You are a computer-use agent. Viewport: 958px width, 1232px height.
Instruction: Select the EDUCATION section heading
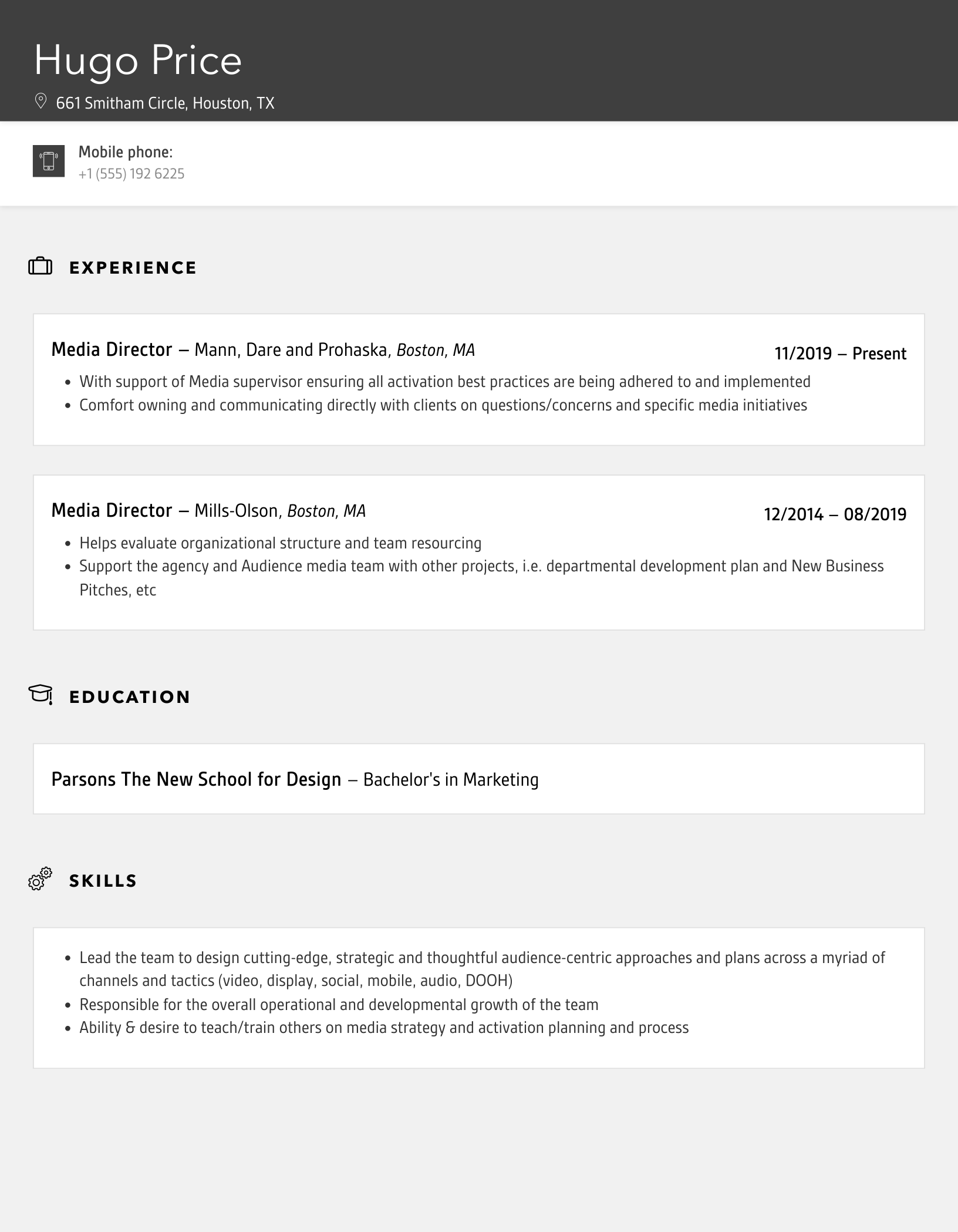[x=130, y=697]
